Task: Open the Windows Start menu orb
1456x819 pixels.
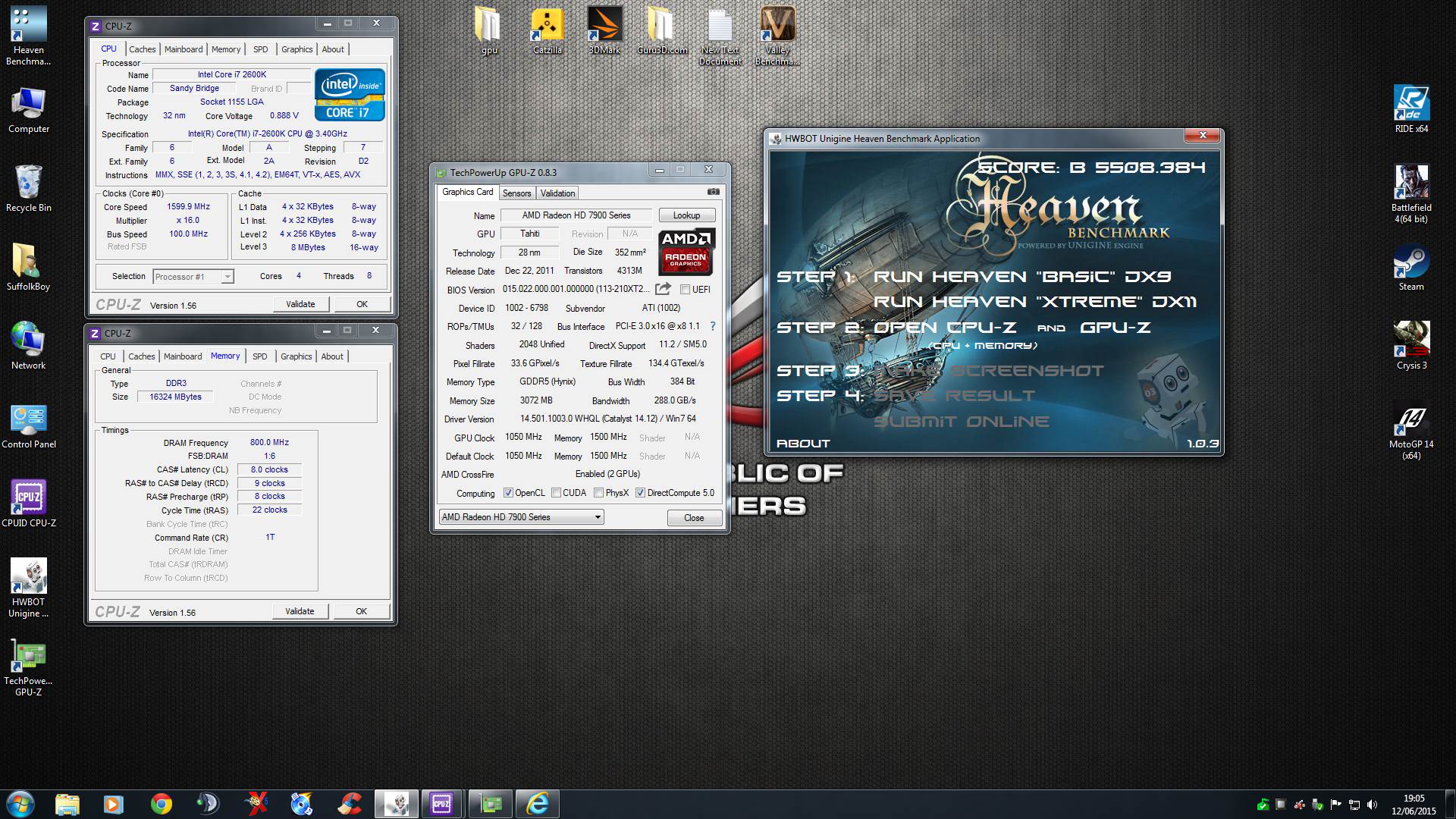Action: pos(20,804)
